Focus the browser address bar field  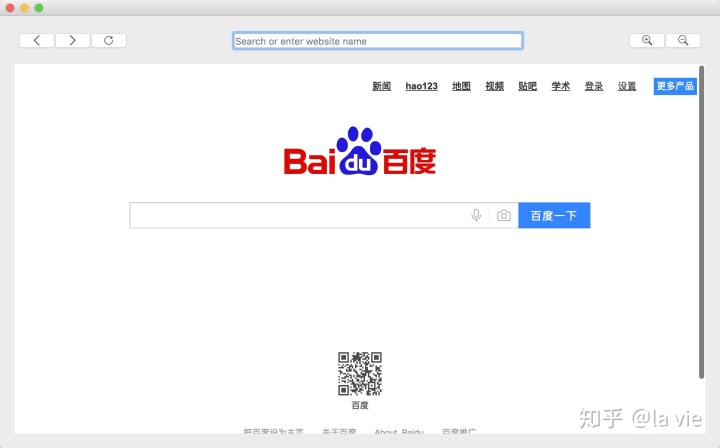[377, 41]
